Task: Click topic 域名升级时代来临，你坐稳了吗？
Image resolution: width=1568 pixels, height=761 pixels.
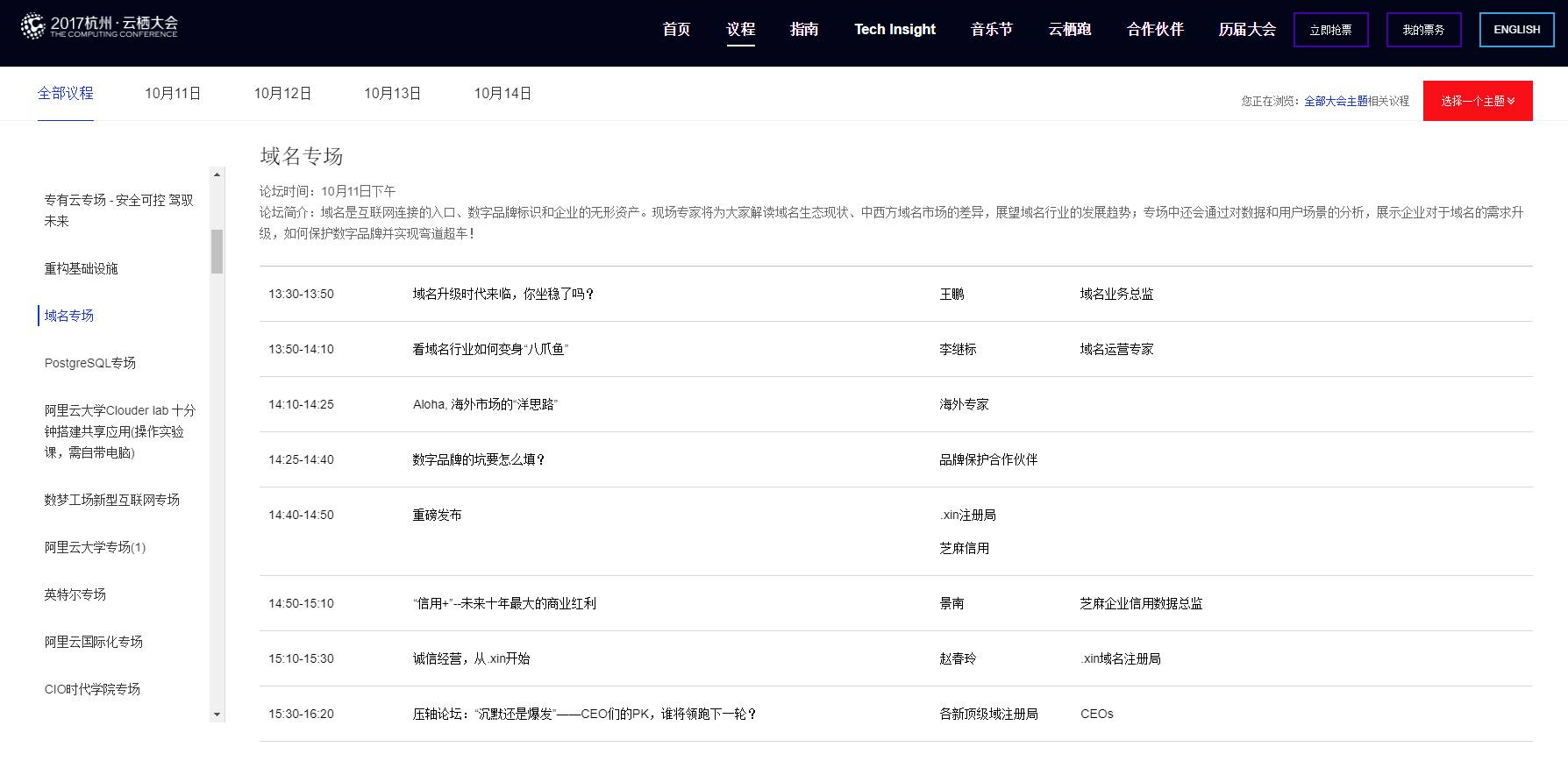Action: tap(503, 294)
